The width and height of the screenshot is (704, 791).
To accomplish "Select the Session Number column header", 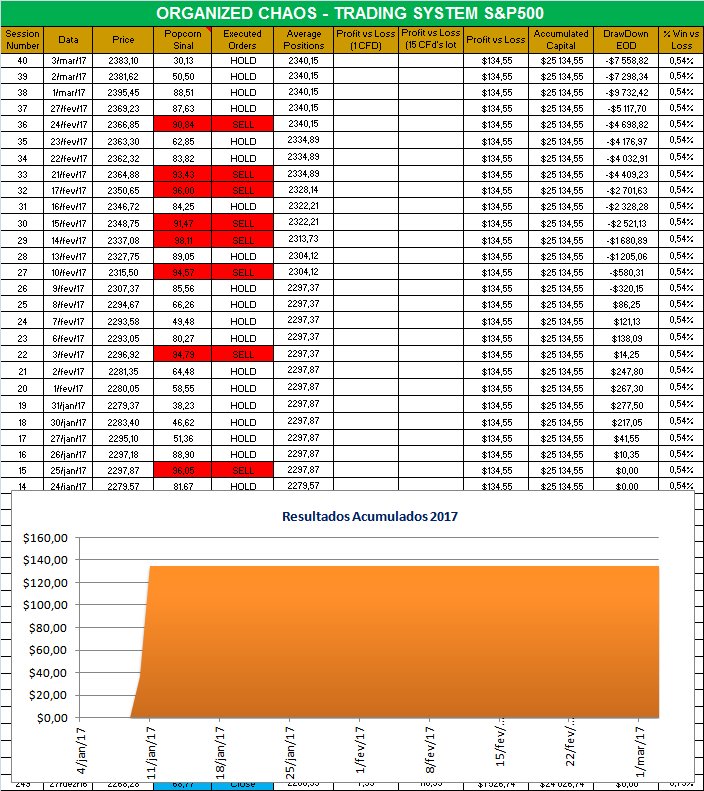I will tap(22, 39).
